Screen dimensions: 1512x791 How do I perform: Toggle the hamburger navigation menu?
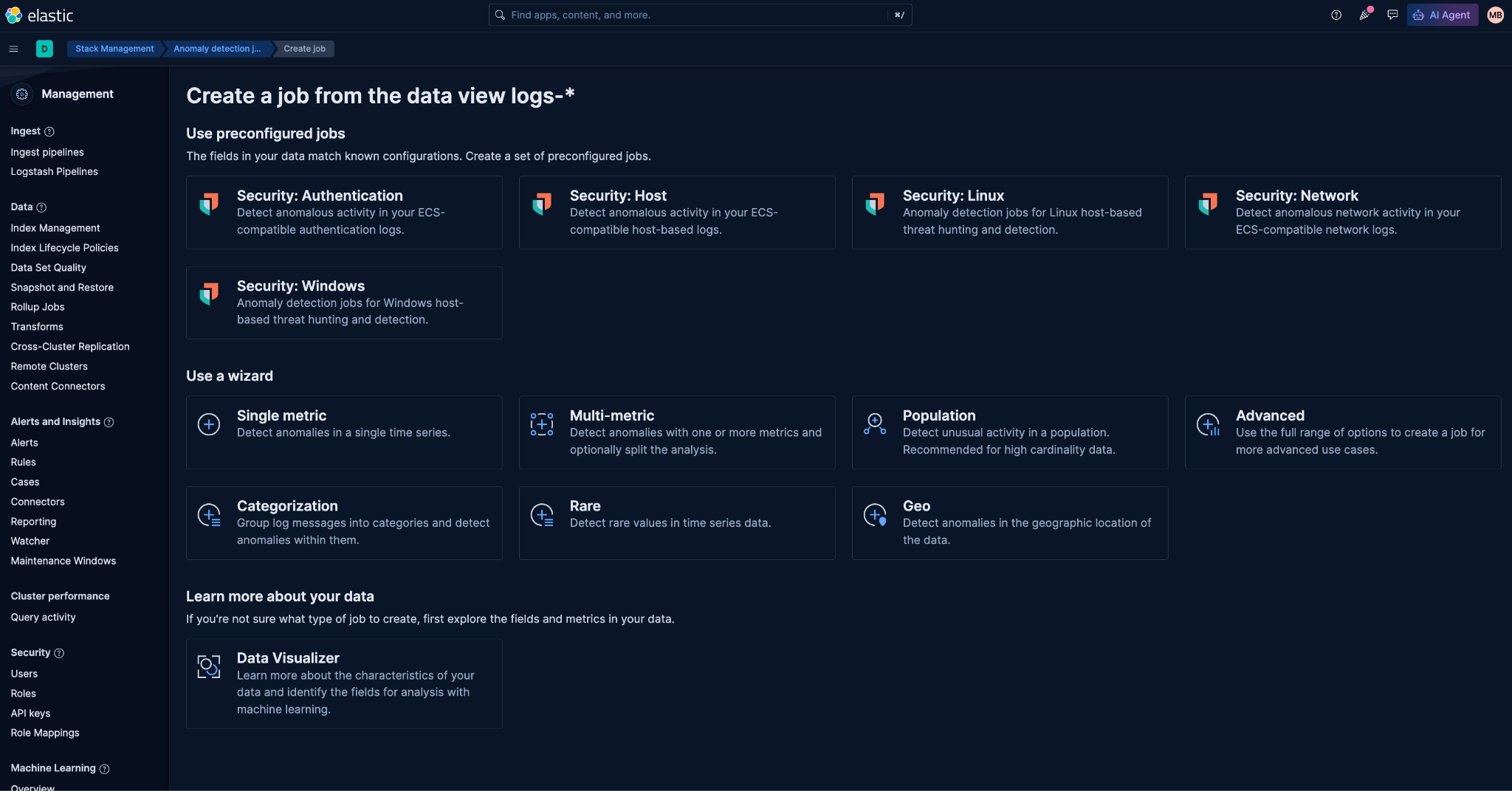tap(13, 49)
